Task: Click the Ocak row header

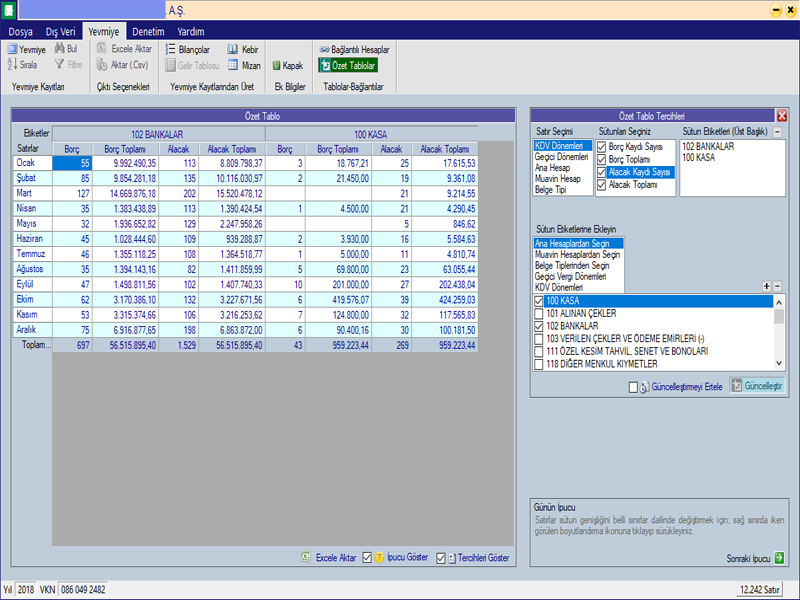Action: (x=32, y=163)
